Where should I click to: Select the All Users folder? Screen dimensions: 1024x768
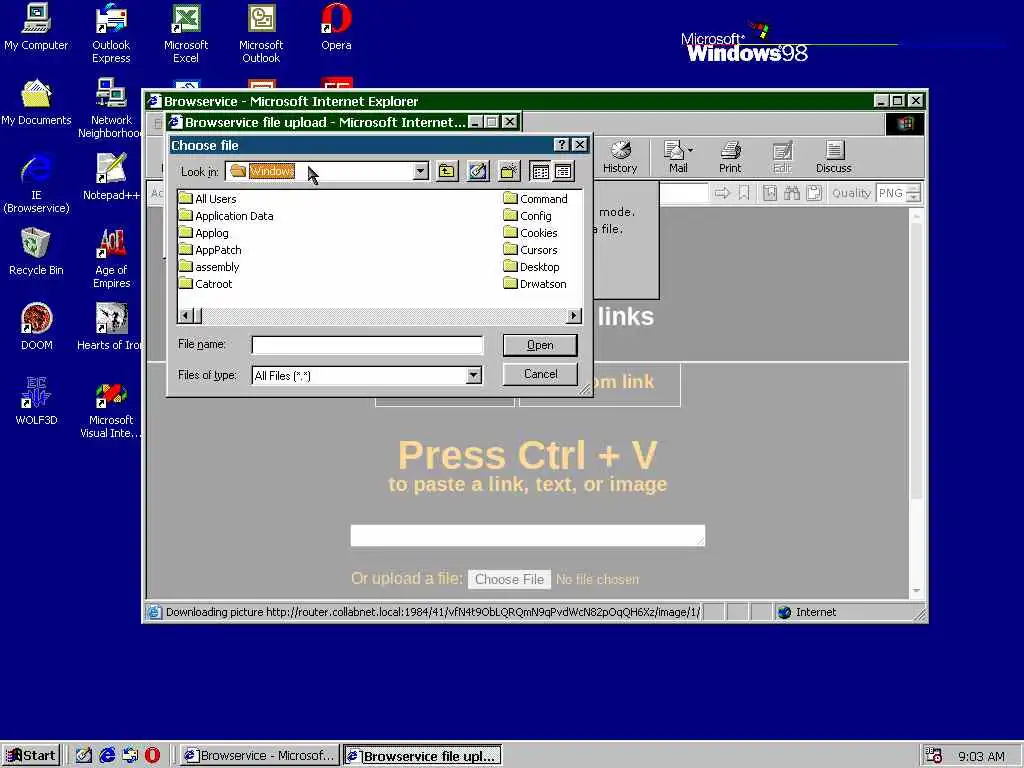208,199
